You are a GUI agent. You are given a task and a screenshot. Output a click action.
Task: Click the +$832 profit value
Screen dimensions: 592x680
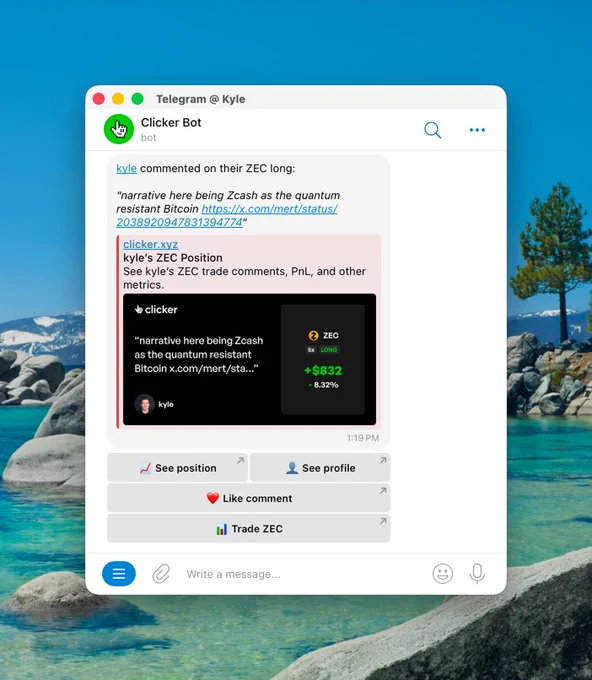(x=323, y=370)
